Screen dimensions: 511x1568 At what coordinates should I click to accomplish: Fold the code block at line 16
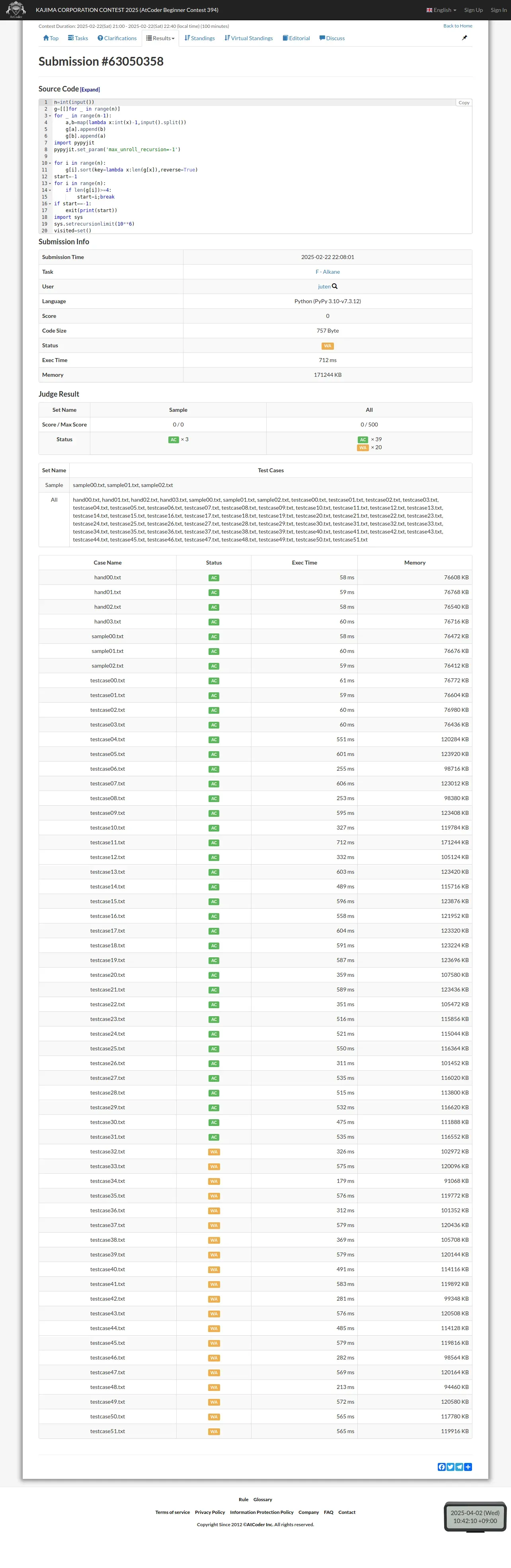pos(49,204)
